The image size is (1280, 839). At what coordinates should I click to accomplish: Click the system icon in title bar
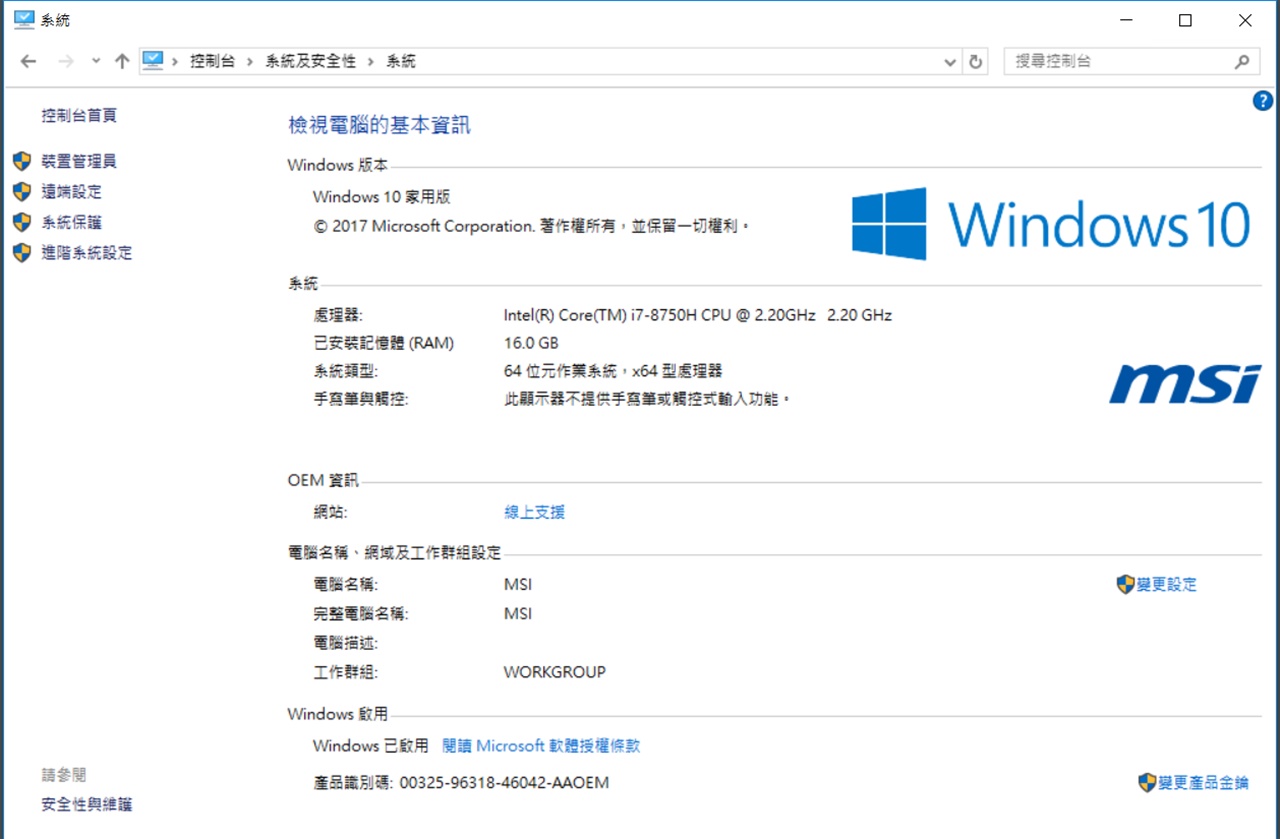[x=24, y=20]
